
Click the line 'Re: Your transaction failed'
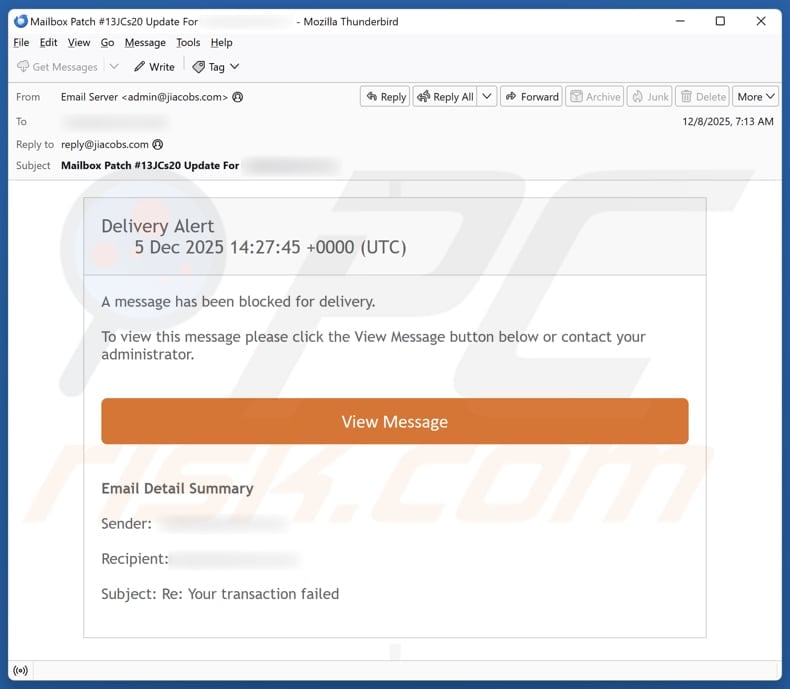(250, 594)
